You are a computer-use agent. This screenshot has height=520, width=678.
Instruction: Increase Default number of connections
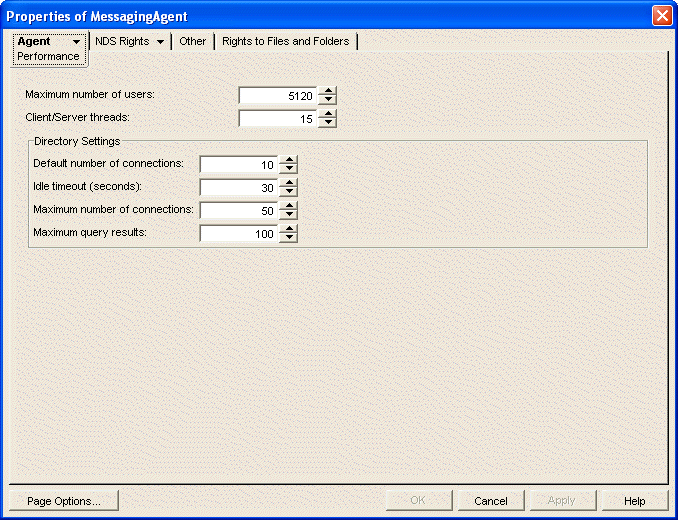click(288, 160)
